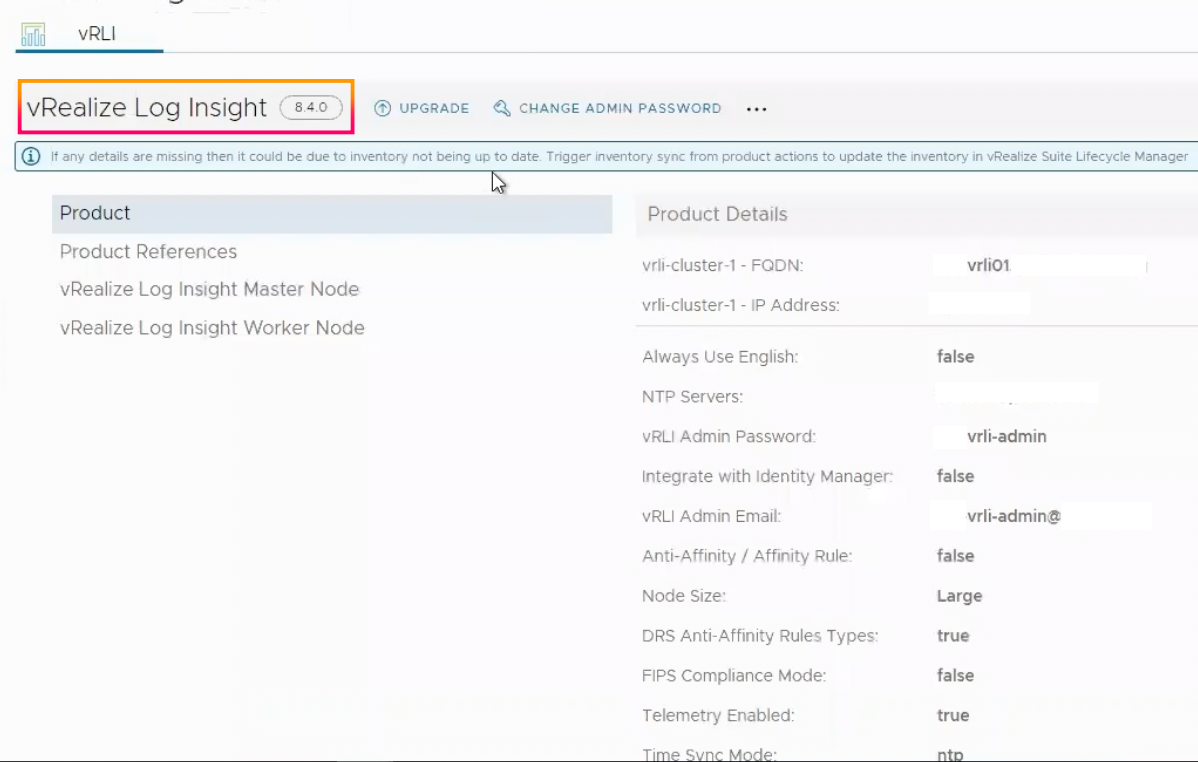Click the vRLI bar chart icon
This screenshot has height=762, width=1198.
point(33,34)
